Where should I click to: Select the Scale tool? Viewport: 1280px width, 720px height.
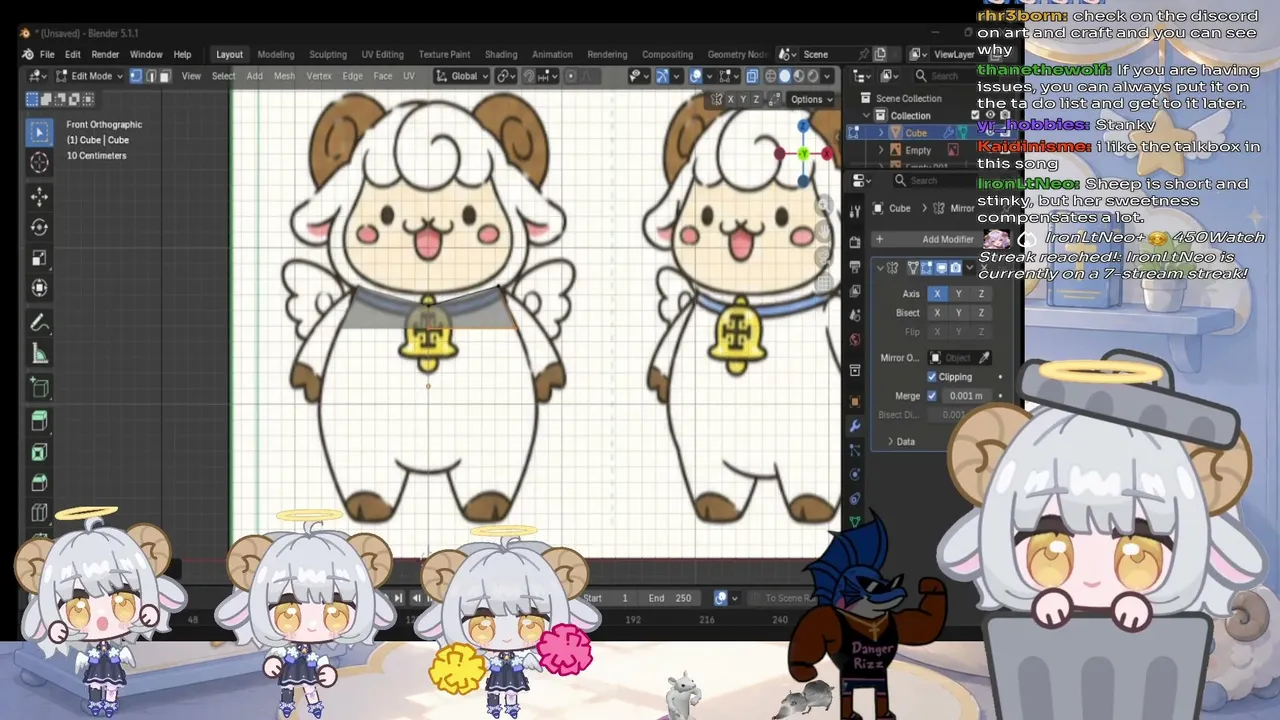40,258
